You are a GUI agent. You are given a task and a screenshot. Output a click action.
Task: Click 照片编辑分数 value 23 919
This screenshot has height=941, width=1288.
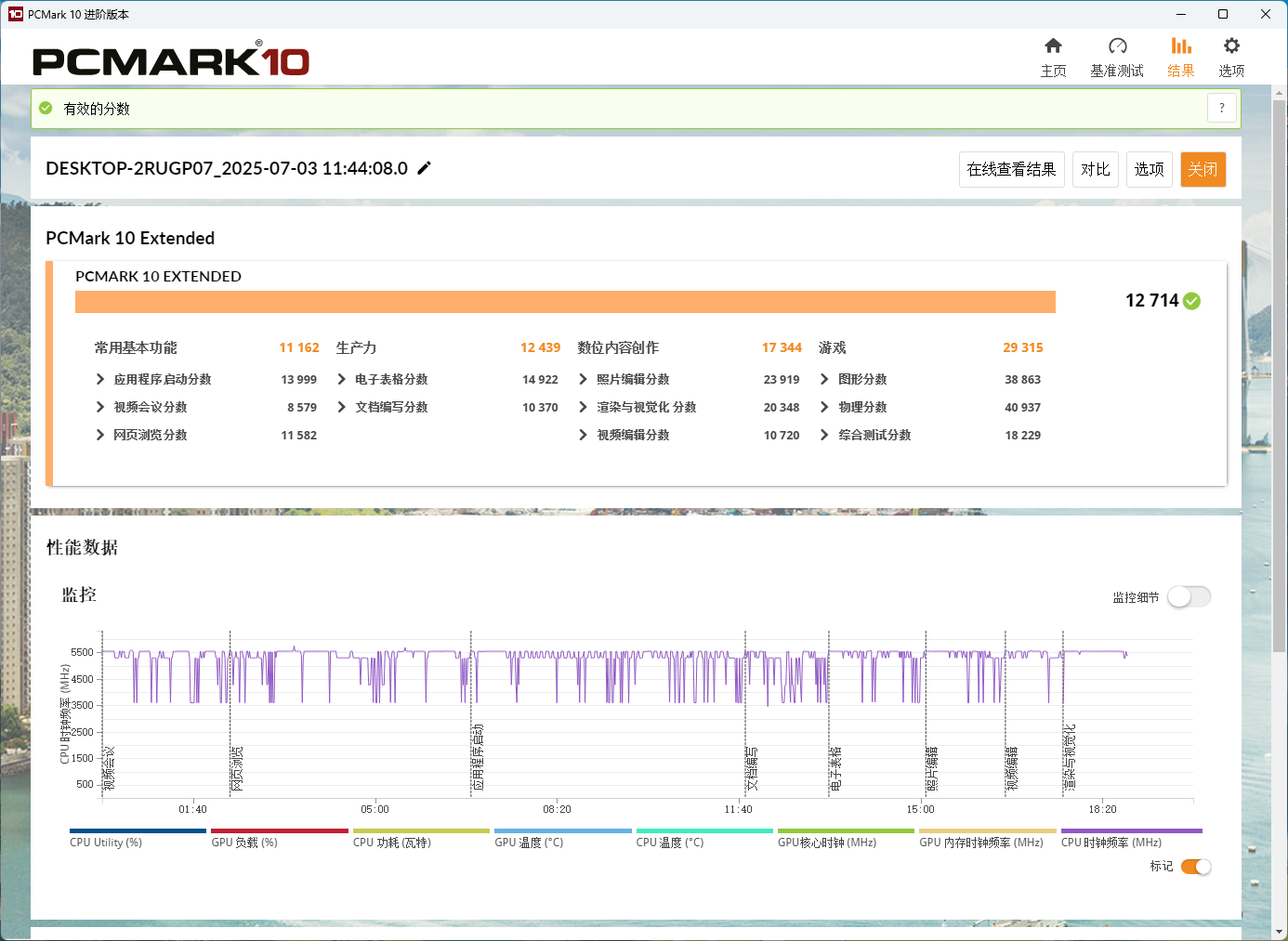point(782,379)
